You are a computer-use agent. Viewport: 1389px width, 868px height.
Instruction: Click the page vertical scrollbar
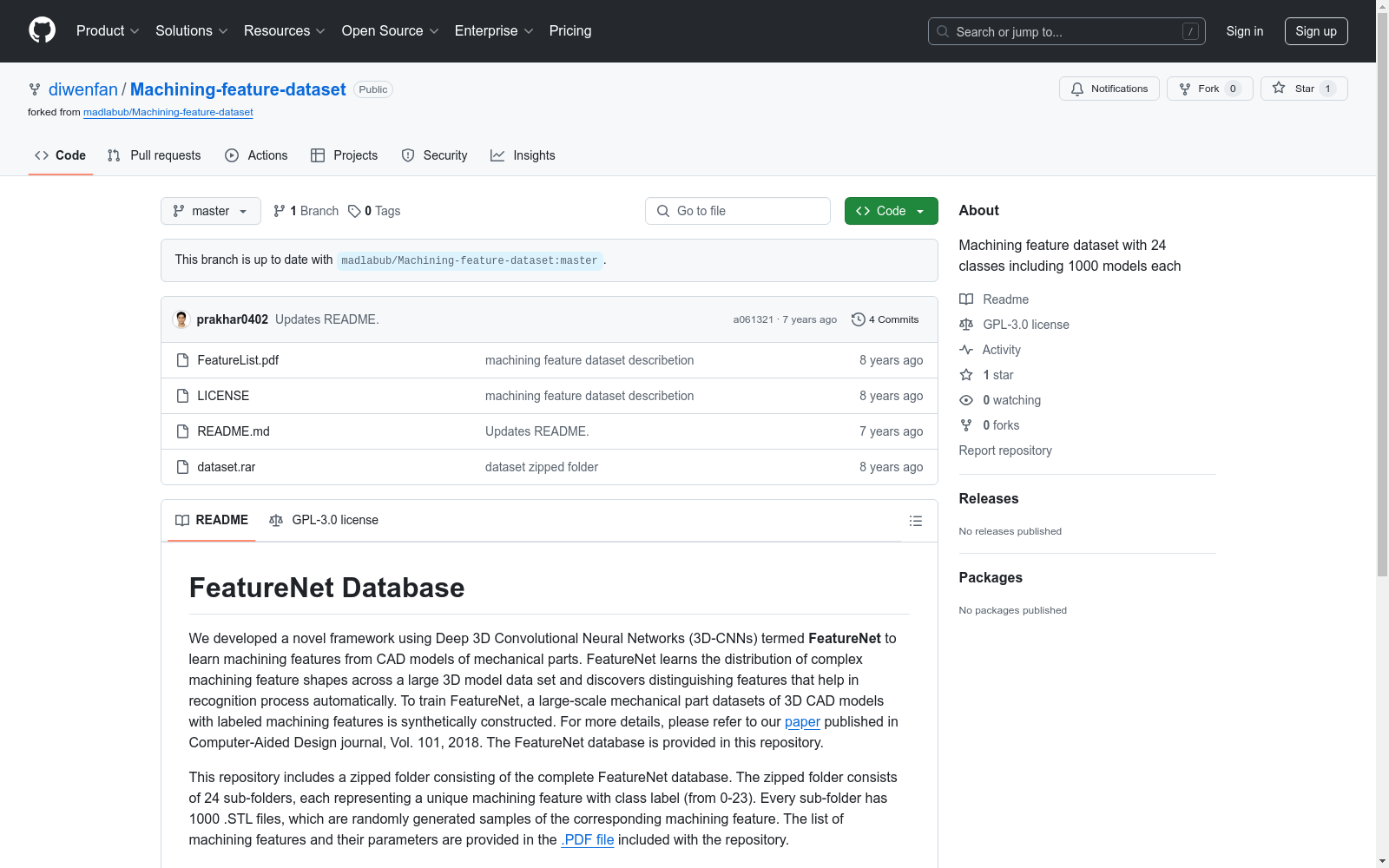tap(1382, 295)
